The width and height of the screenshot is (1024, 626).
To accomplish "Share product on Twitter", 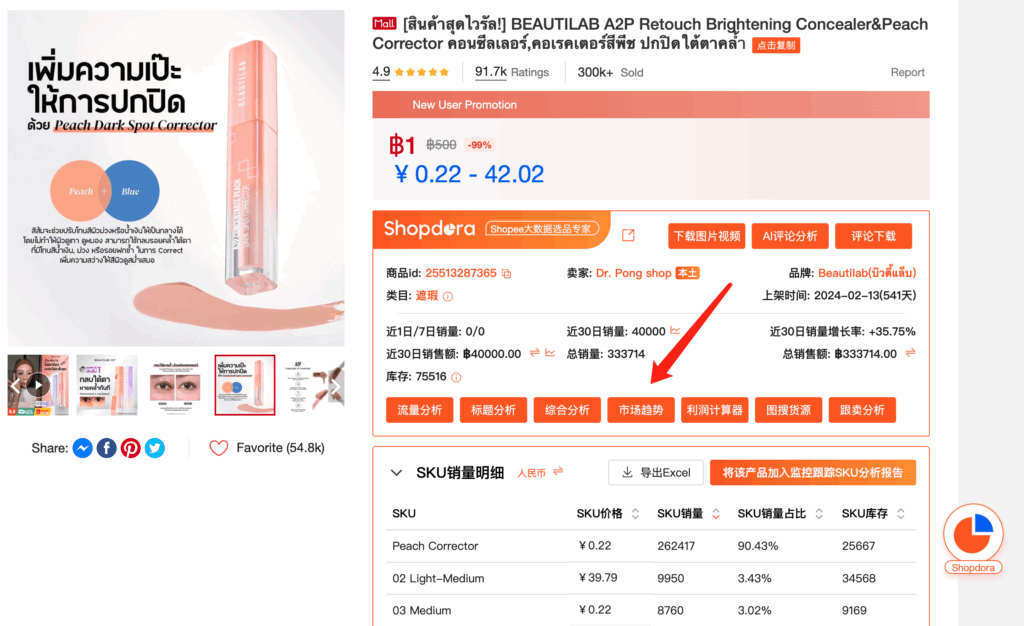I will pyautogui.click(x=155, y=448).
